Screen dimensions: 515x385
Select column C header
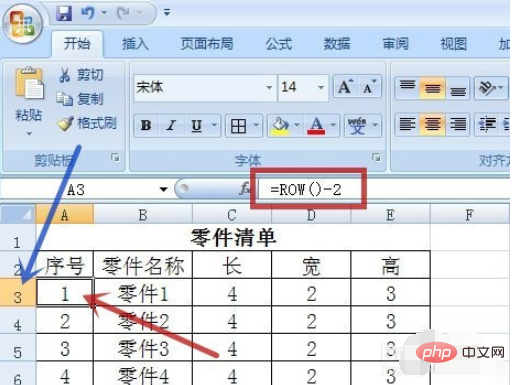232,214
